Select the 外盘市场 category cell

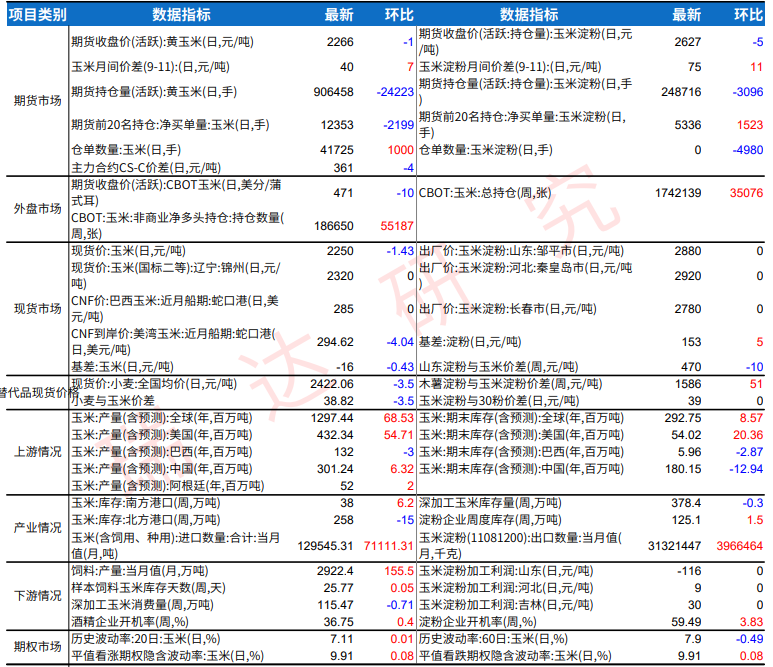point(37,209)
